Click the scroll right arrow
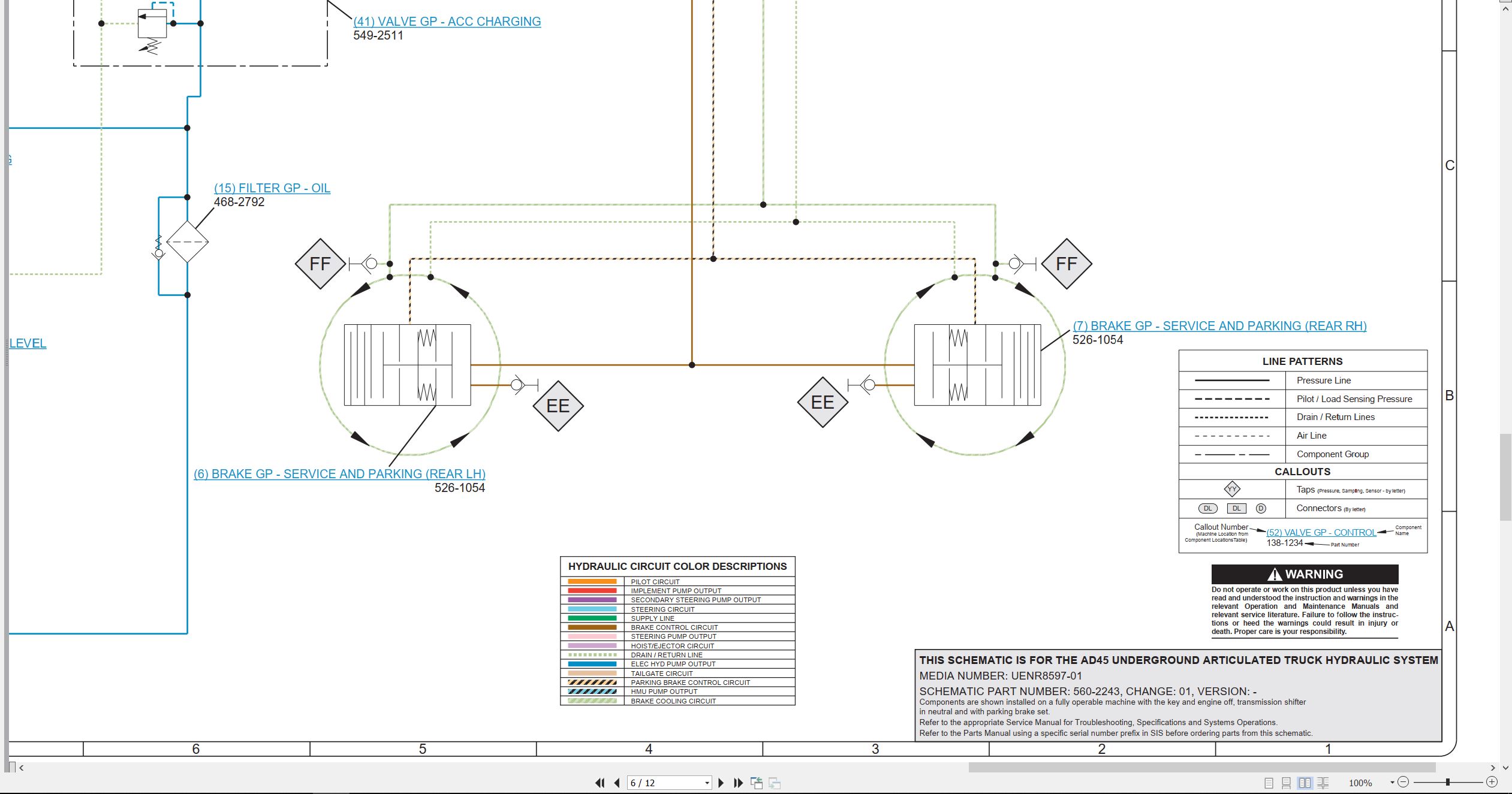Image resolution: width=1512 pixels, height=794 pixels. coord(1493,768)
